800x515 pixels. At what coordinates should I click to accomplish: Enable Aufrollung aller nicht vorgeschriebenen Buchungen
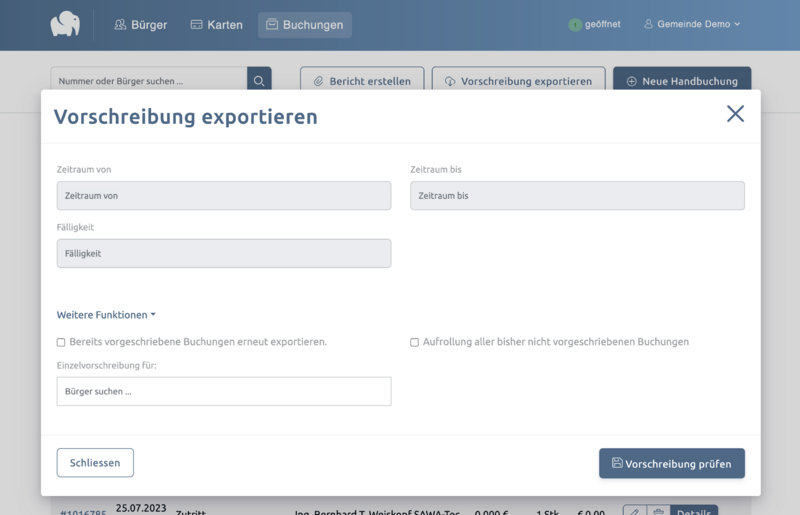[x=414, y=342]
